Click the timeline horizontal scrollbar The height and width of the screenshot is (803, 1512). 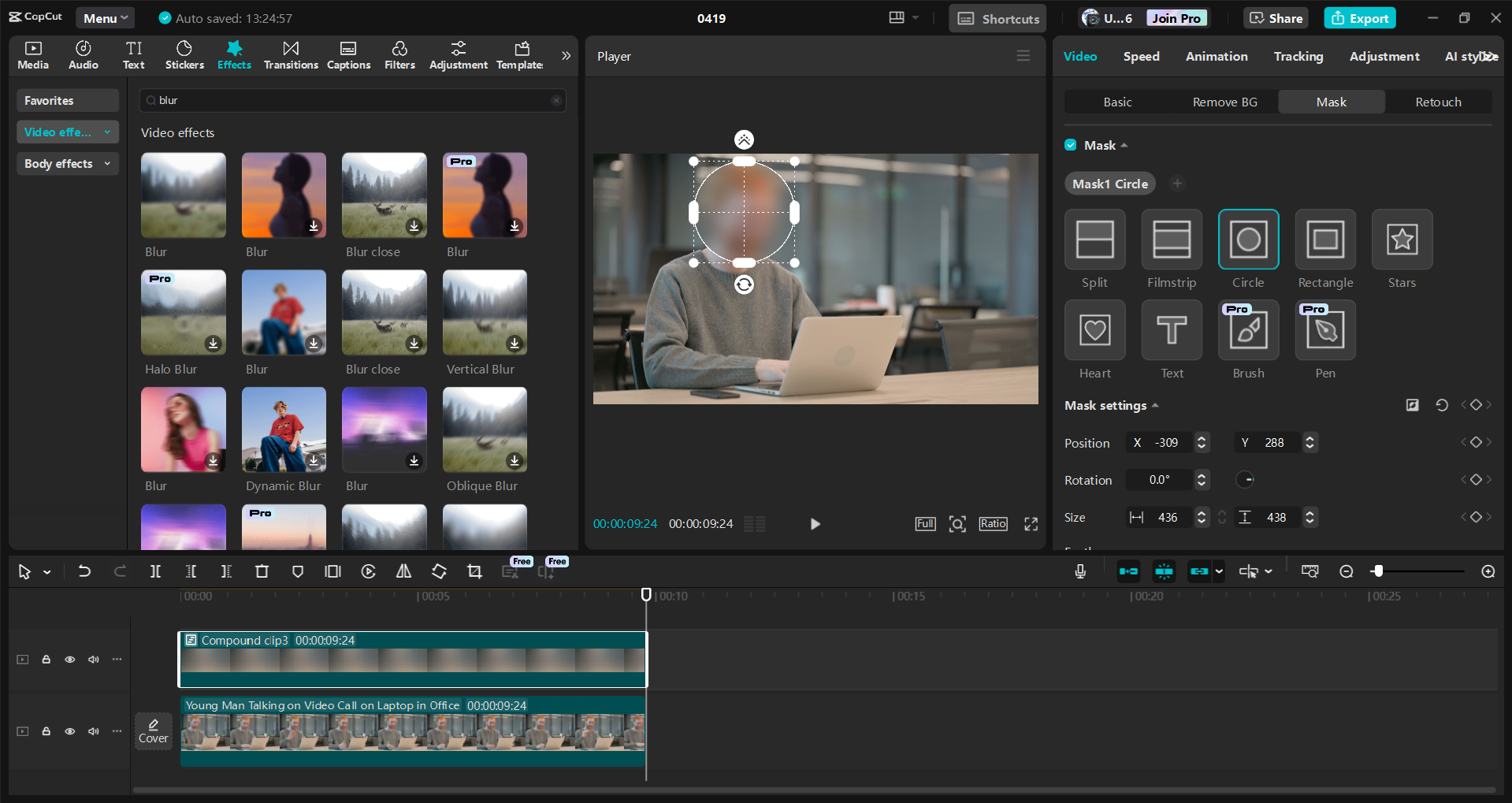point(814,790)
